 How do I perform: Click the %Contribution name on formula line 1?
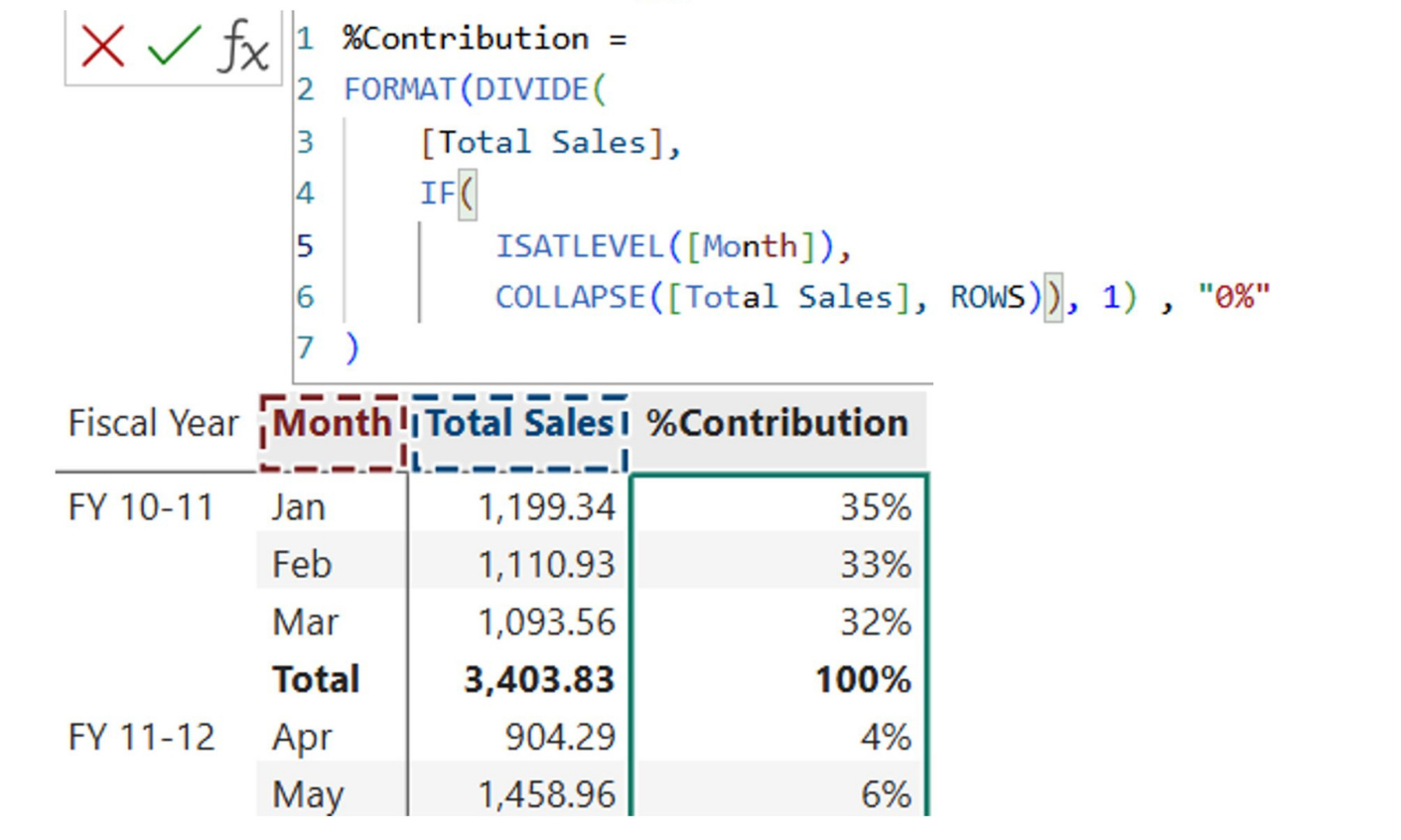466,39
